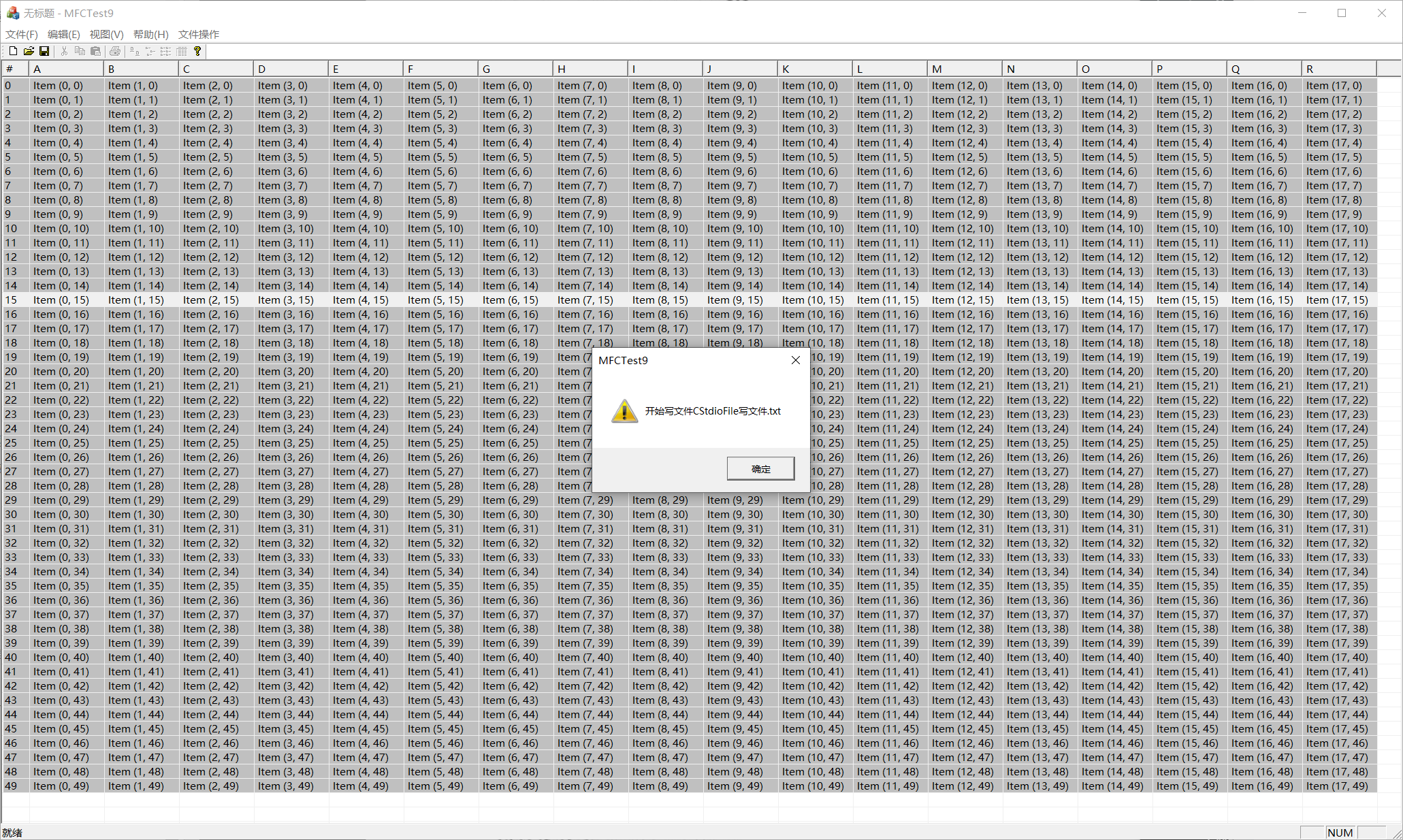Click the Print toolbar icon
Image resolution: width=1403 pixels, height=840 pixels.
click(115, 51)
